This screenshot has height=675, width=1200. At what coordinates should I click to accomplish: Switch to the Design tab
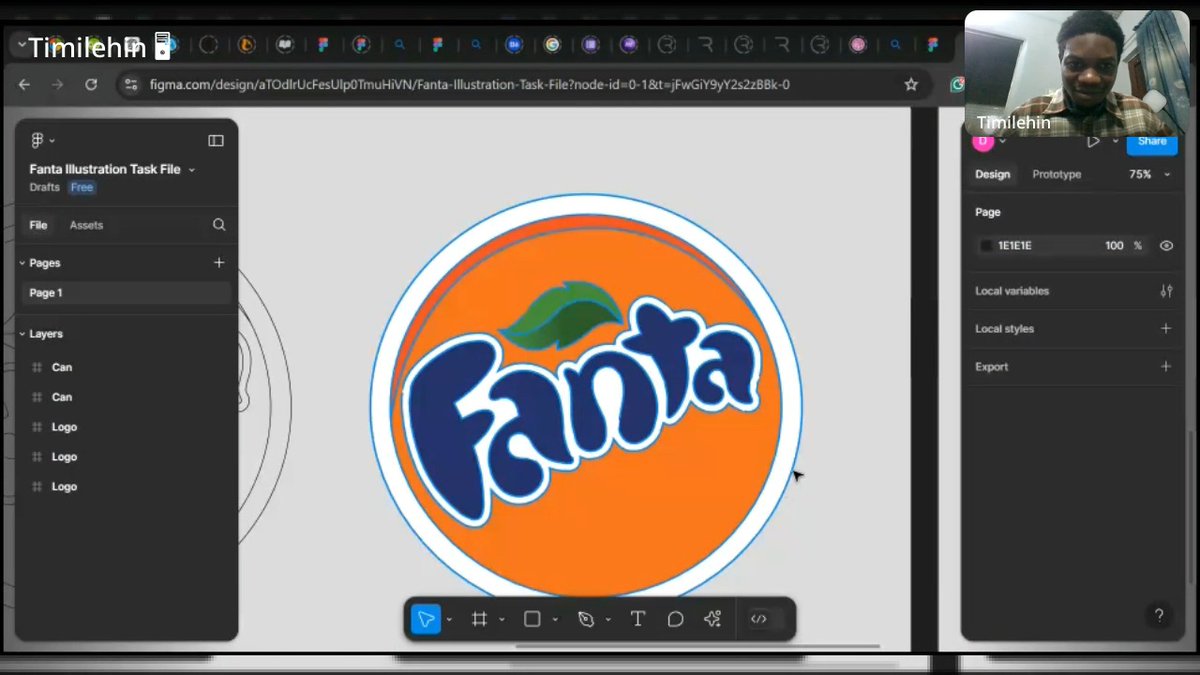(993, 174)
